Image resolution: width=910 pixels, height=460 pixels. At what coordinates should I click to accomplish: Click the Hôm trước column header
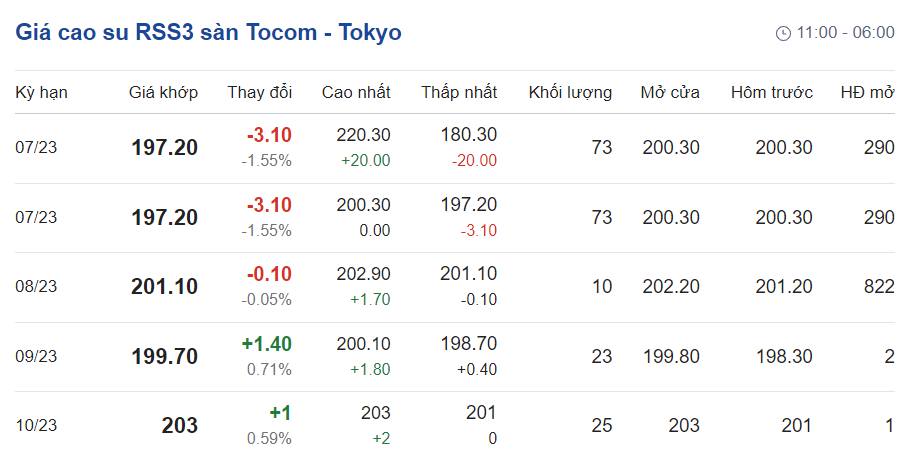tap(771, 92)
